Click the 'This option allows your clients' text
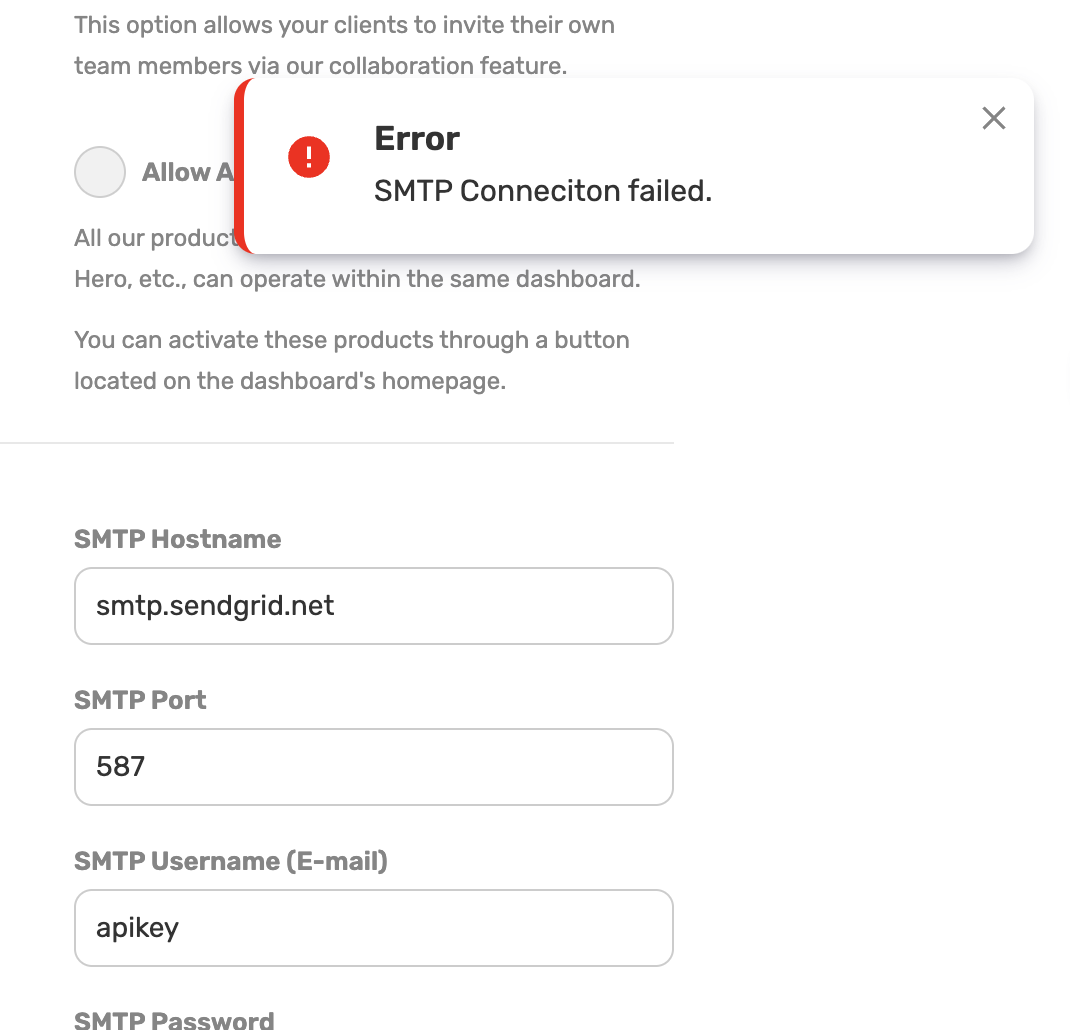The width and height of the screenshot is (1070, 1030). click(x=345, y=25)
